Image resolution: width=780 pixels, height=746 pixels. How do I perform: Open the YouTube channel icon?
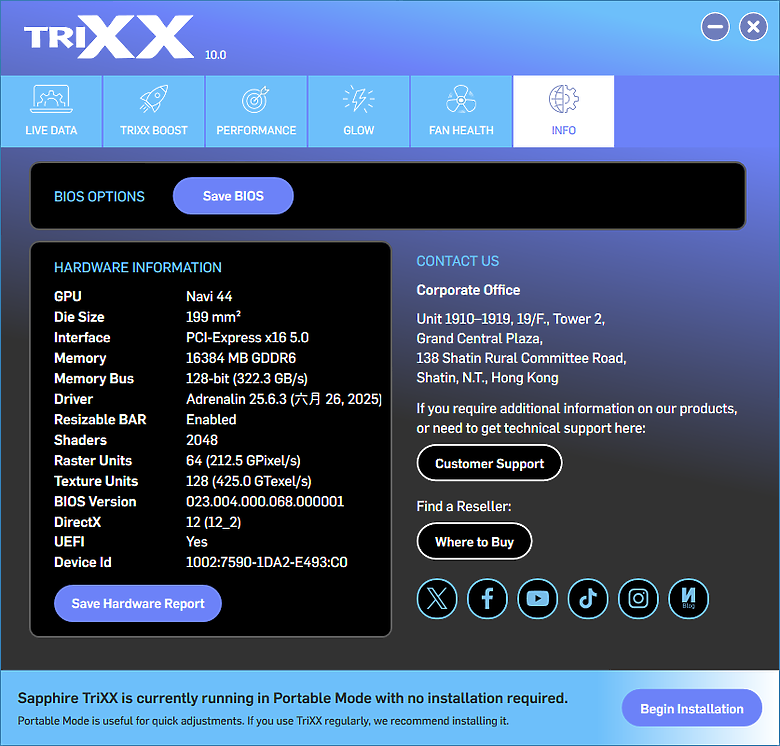coord(538,599)
